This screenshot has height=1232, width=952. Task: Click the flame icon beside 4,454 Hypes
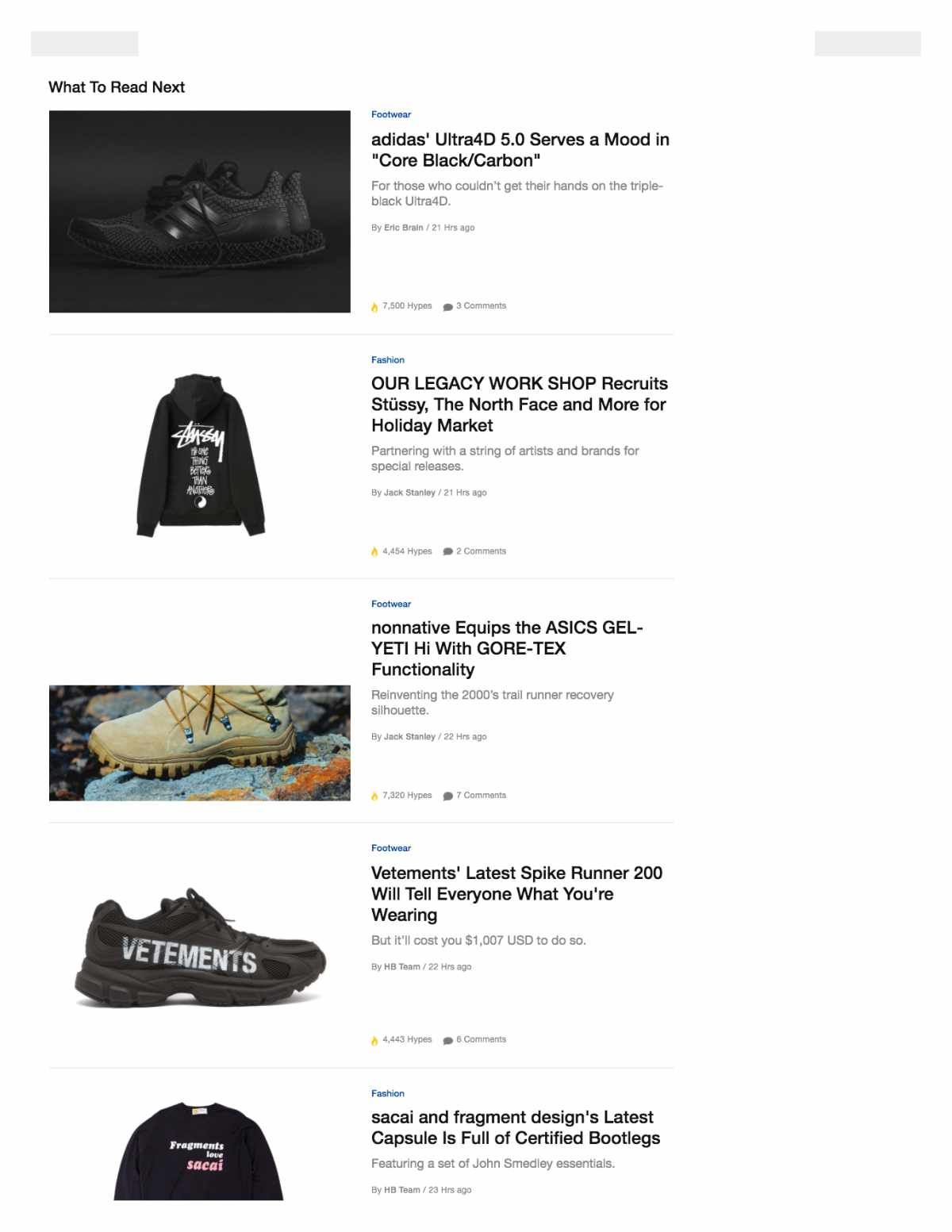click(374, 551)
